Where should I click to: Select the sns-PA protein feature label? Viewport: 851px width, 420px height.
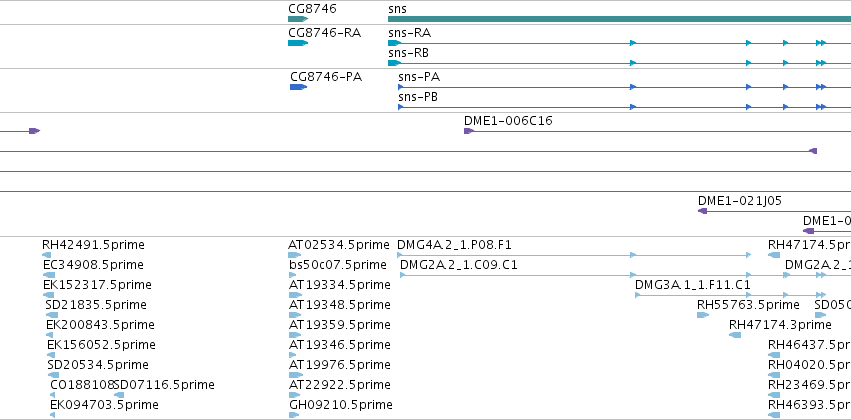pyautogui.click(x=419, y=77)
